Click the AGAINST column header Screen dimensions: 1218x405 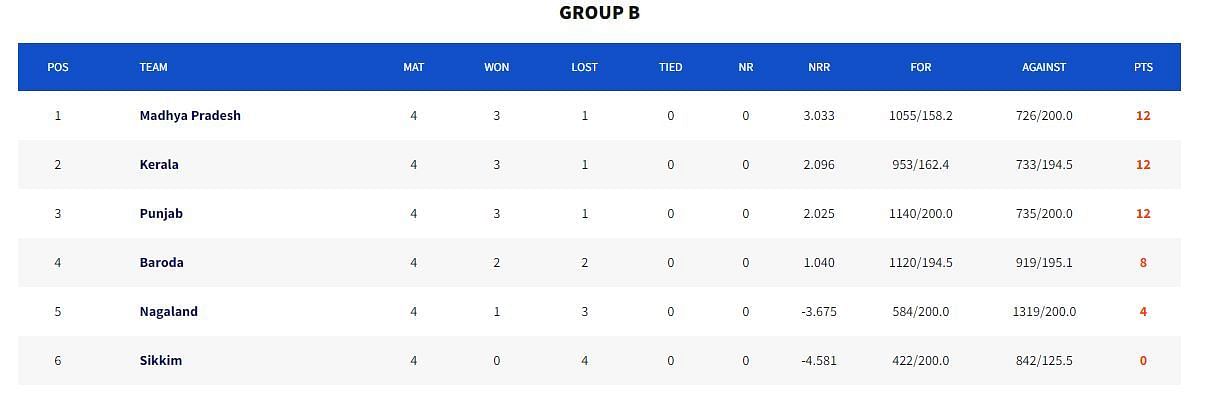1044,67
